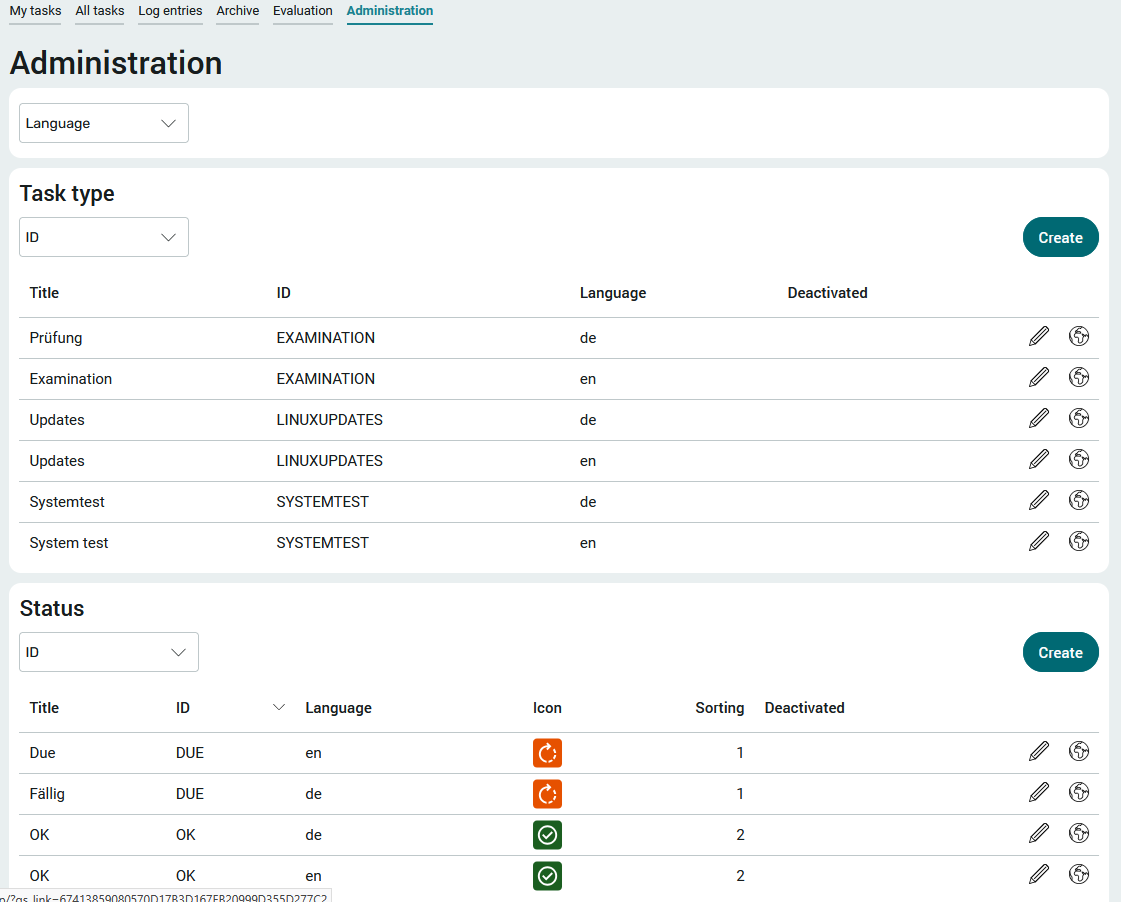
Task: Switch to All tasks tab
Action: (100, 11)
